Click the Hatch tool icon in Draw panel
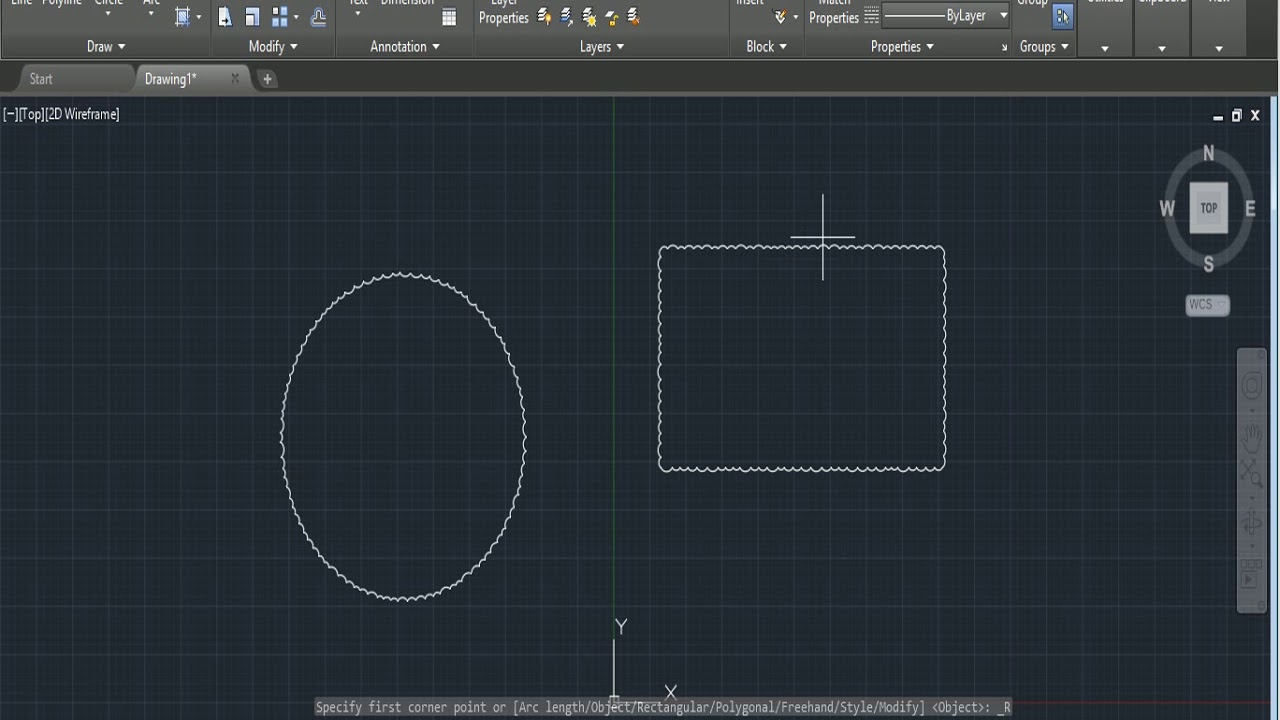 point(181,16)
